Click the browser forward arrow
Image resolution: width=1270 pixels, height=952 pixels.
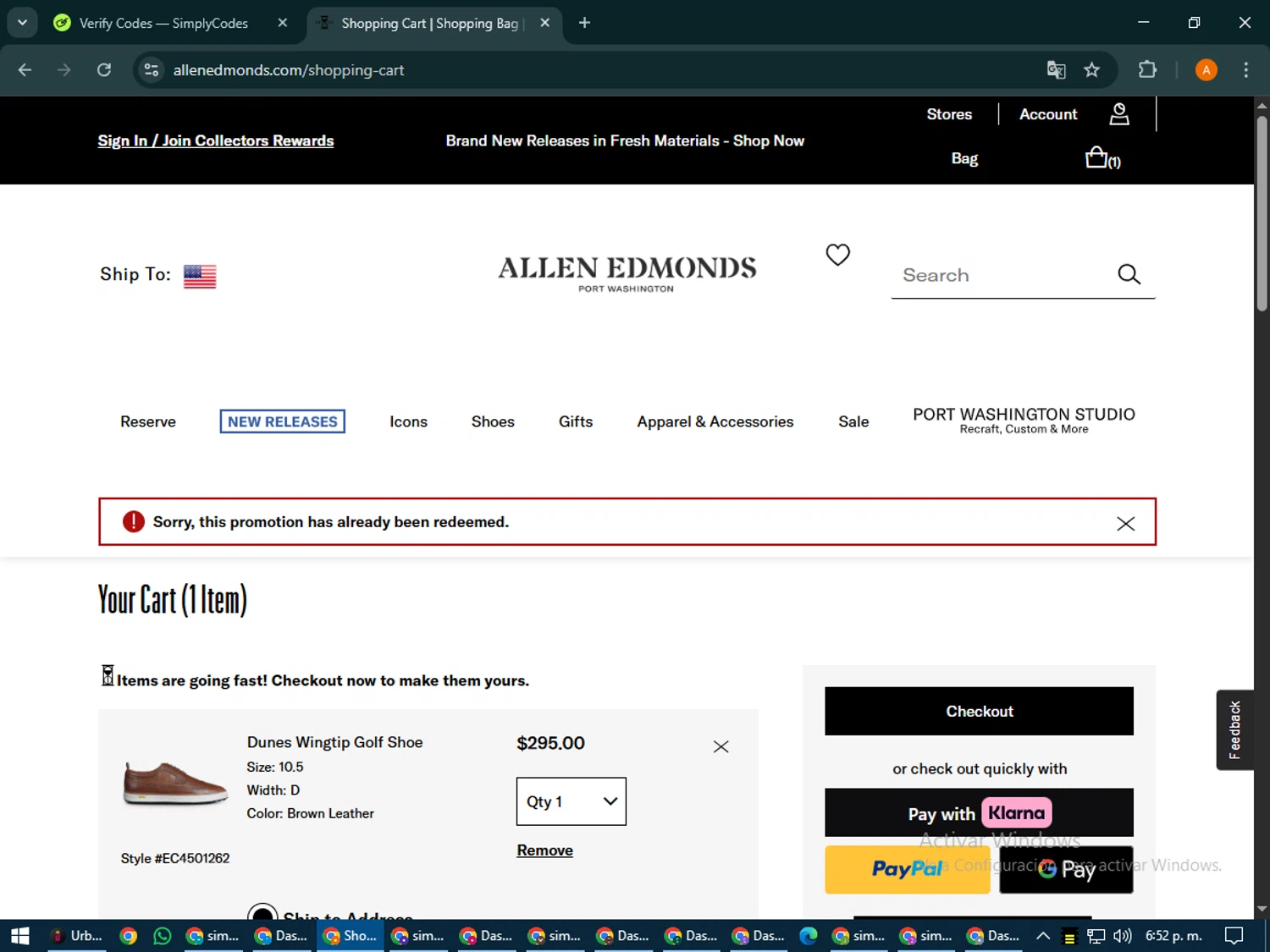(x=64, y=69)
